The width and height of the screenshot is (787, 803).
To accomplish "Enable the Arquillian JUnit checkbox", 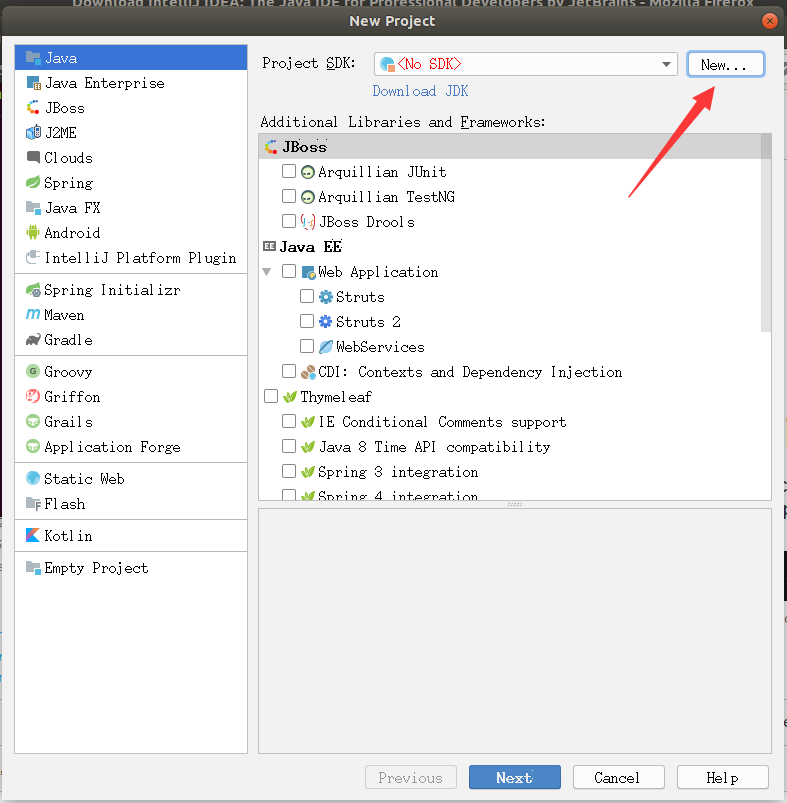I will (289, 171).
